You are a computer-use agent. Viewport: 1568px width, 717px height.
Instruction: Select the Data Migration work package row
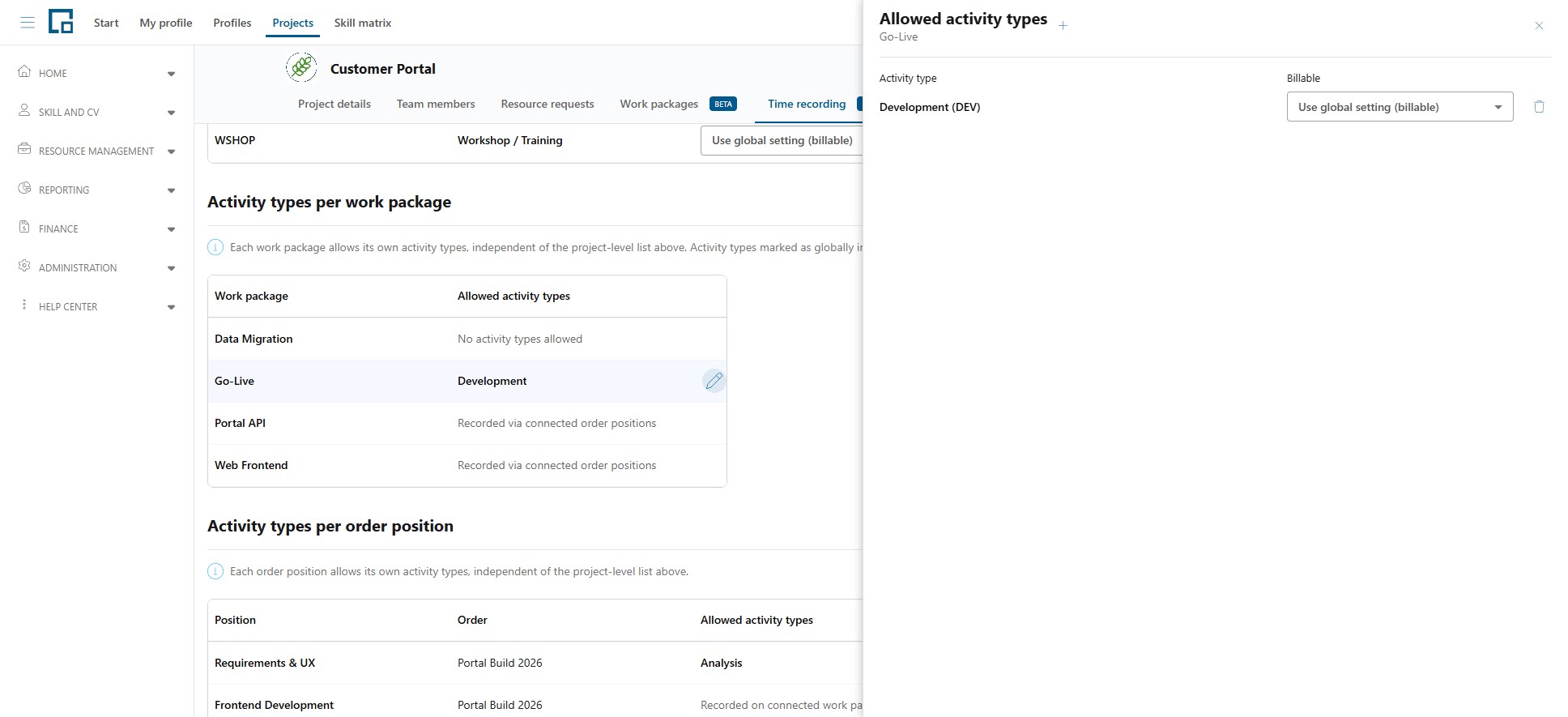467,339
